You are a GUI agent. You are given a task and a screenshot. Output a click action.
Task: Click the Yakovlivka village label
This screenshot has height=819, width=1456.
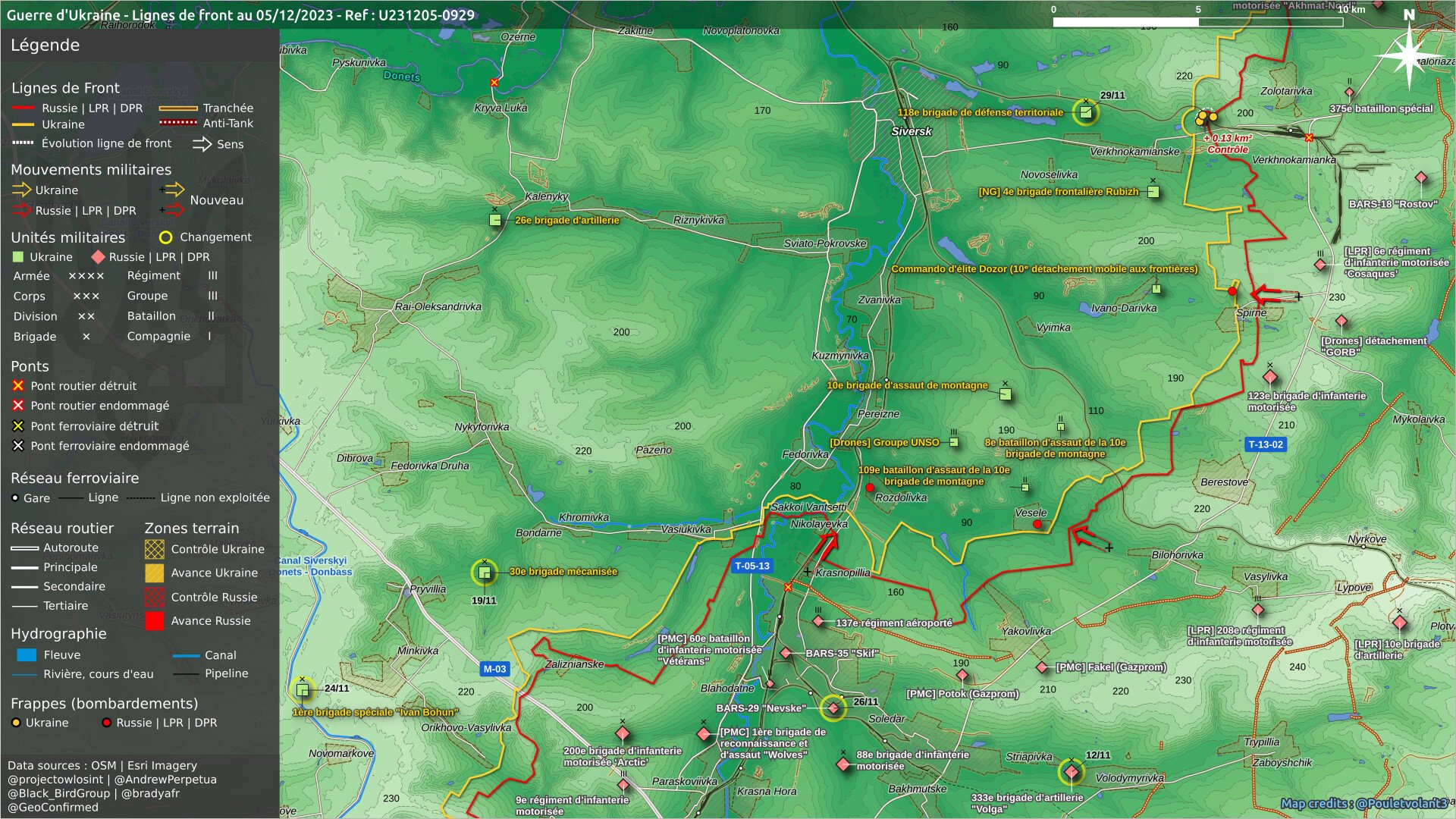point(1026,631)
